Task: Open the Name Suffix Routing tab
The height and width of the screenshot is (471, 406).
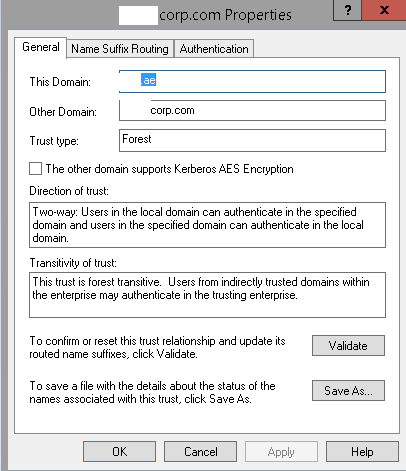Action: [x=120, y=49]
